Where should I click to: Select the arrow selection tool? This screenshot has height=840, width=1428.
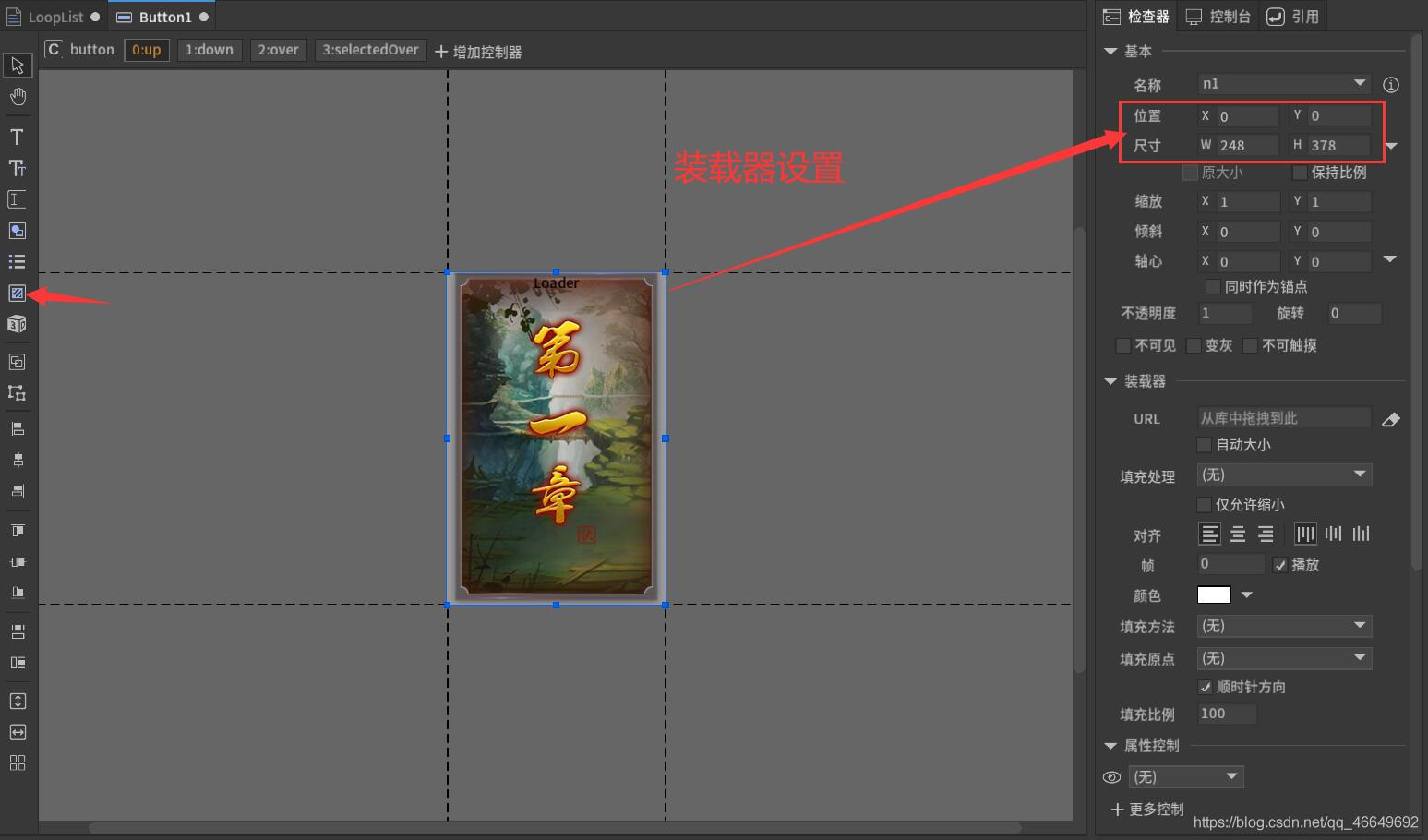[x=18, y=66]
